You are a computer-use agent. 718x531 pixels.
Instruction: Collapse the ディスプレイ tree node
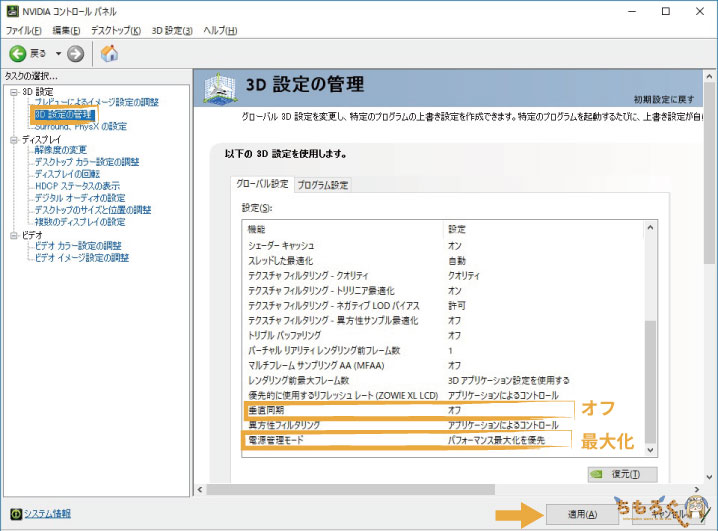(x=14, y=140)
